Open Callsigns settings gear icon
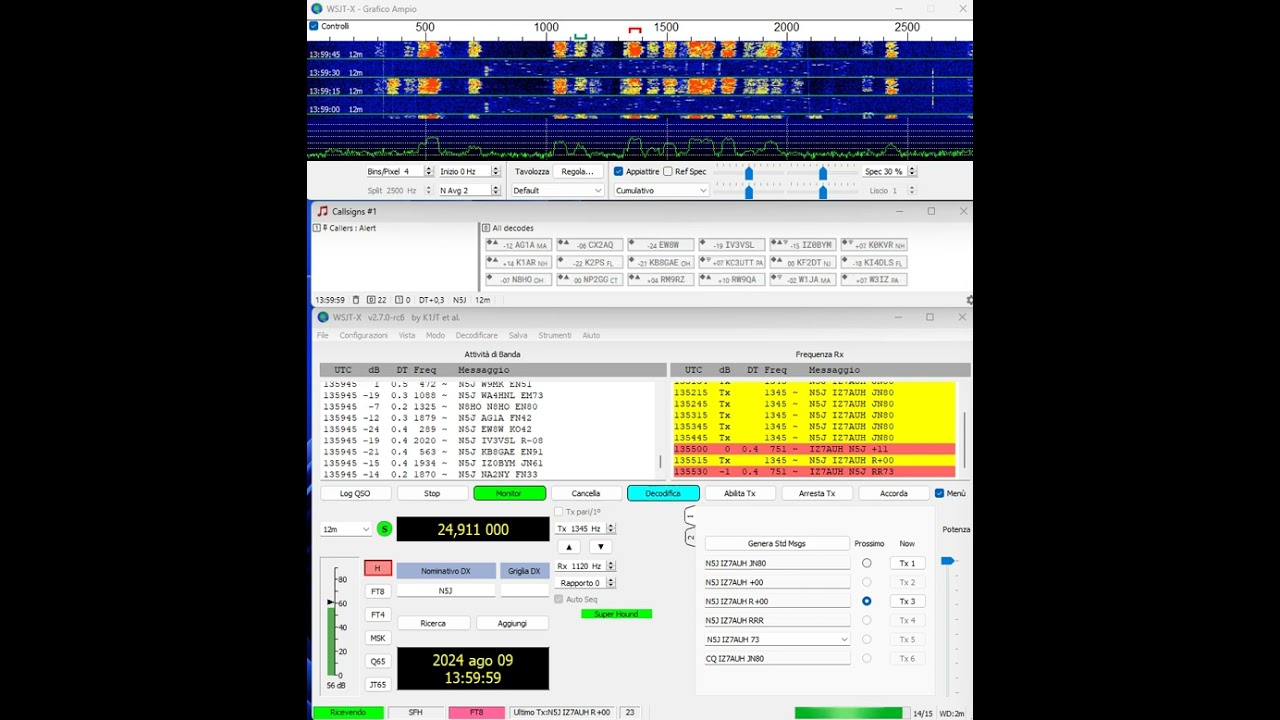 tap(970, 300)
